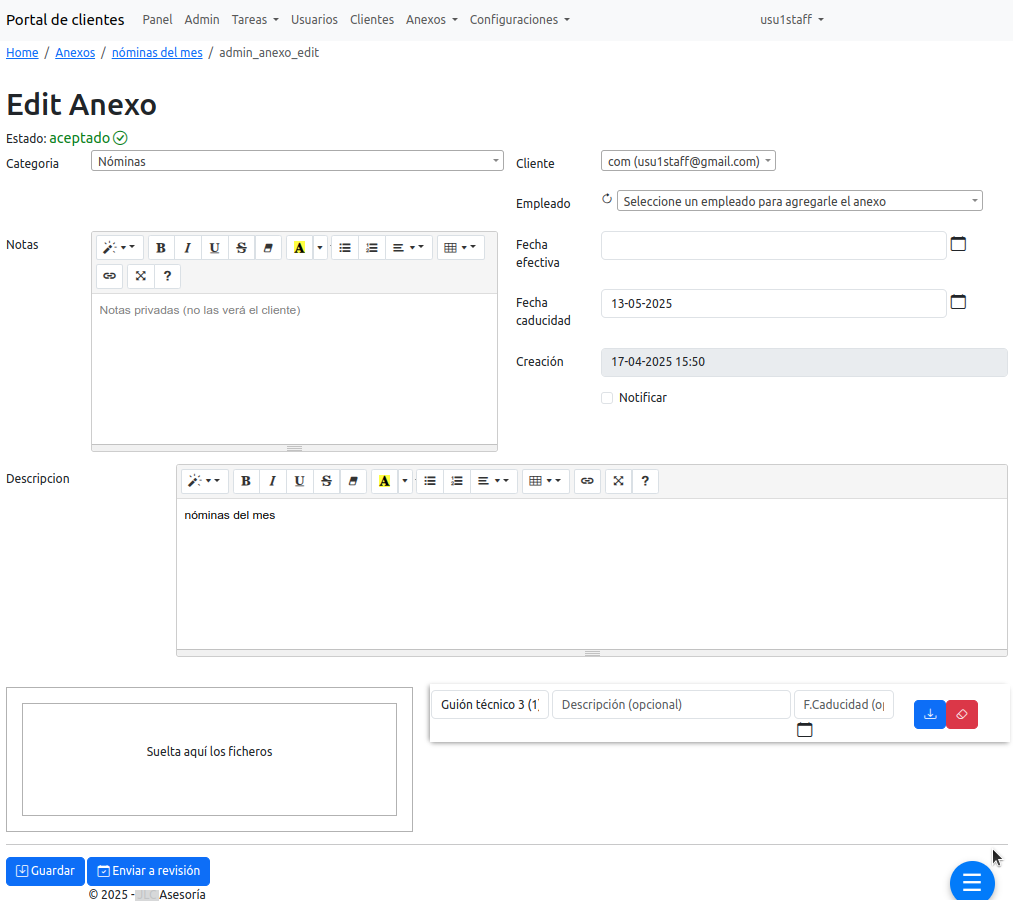Screen dimensions: 1014x902
Task: Open the Empleado selection dropdown
Action: (799, 201)
